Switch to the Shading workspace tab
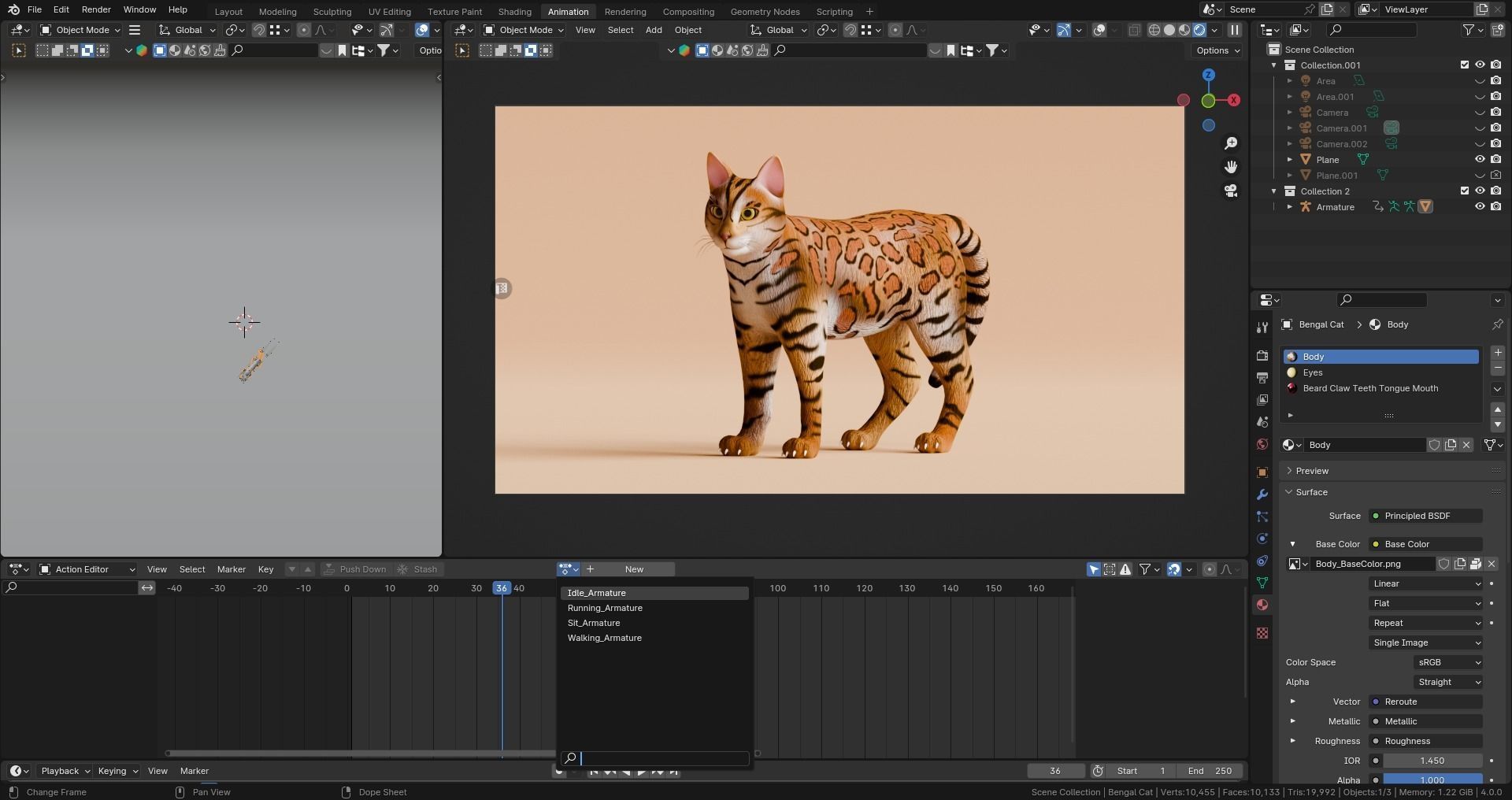This screenshot has height=800, width=1512. click(x=514, y=12)
